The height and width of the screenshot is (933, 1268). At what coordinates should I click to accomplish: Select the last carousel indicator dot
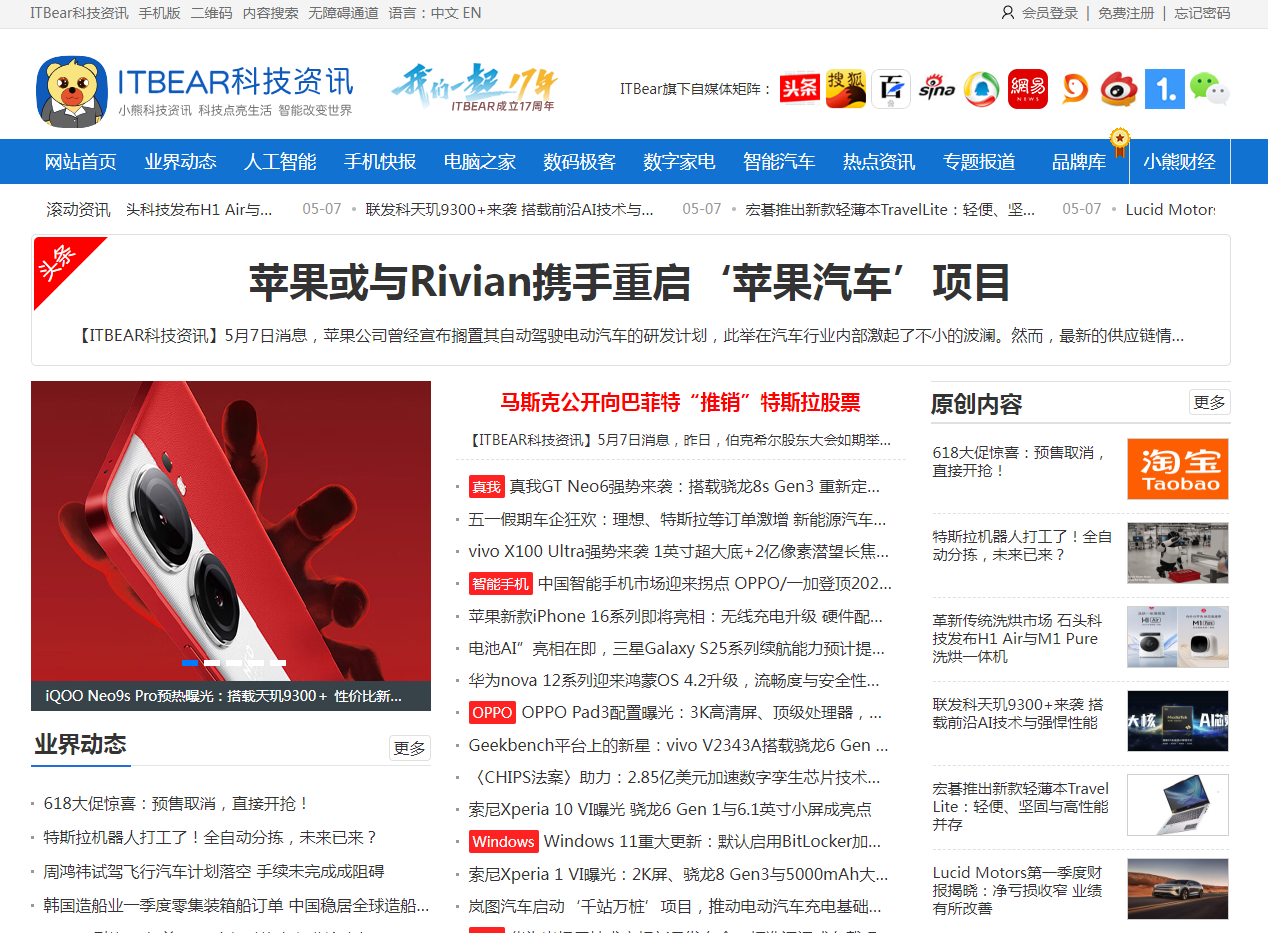tap(278, 662)
